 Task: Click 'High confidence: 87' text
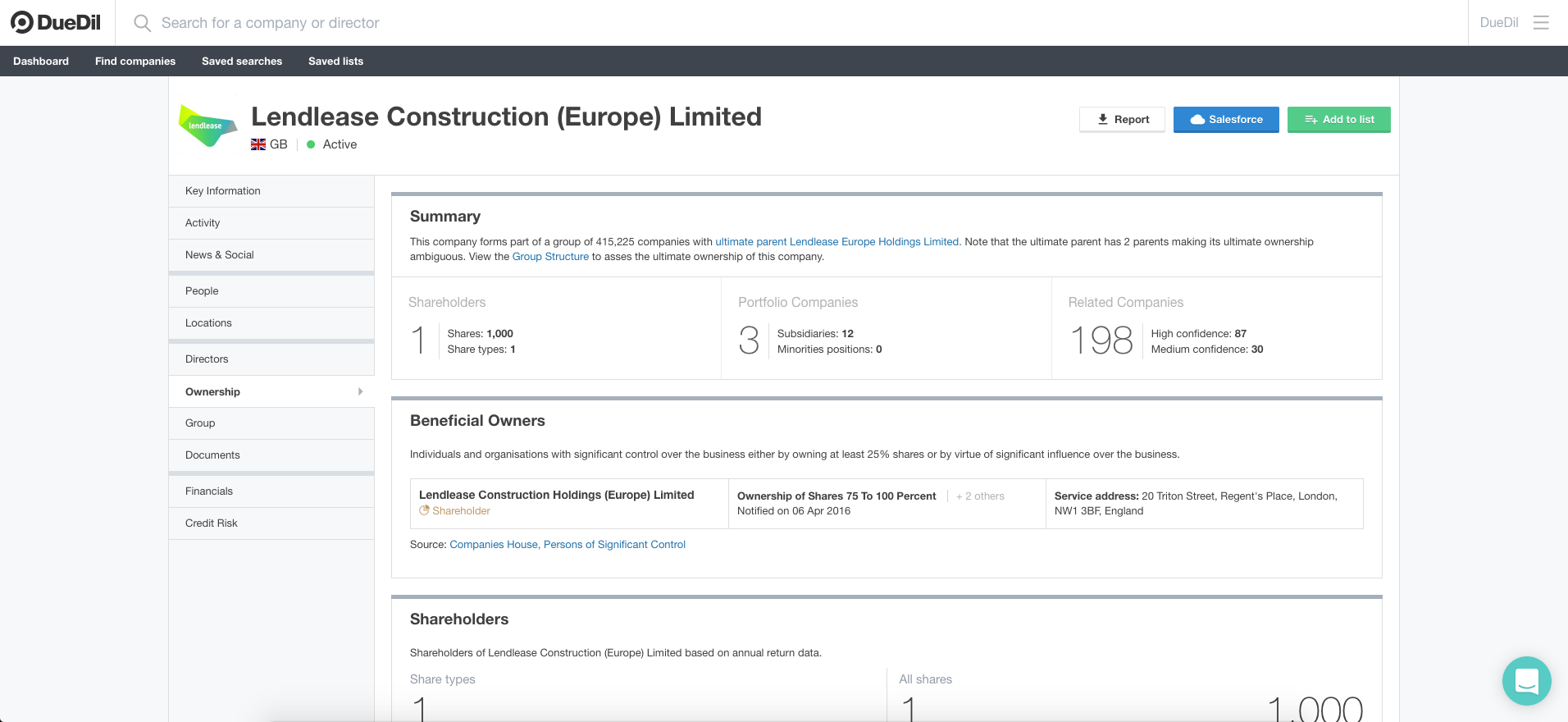(1198, 334)
